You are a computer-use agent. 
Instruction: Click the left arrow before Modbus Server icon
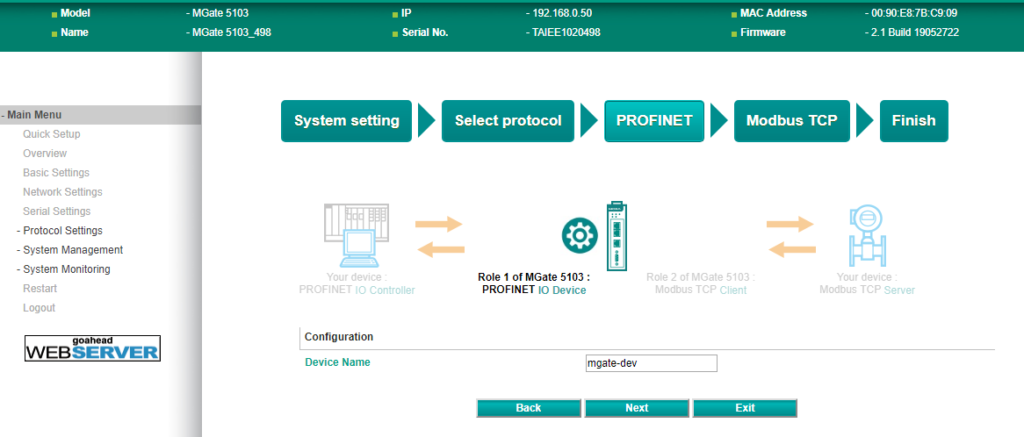pos(792,250)
